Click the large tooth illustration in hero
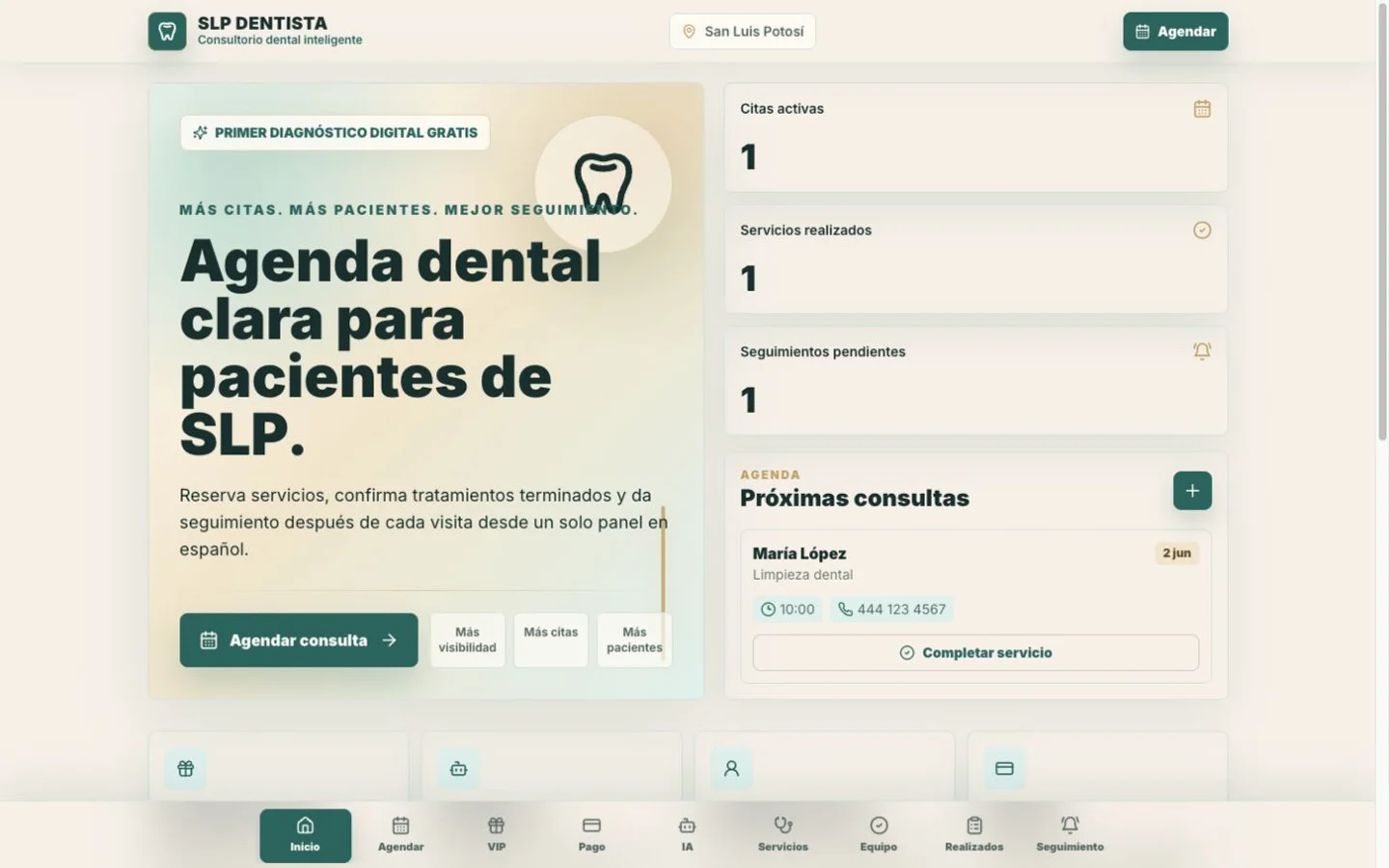The height and width of the screenshot is (868, 1389). pos(603,182)
